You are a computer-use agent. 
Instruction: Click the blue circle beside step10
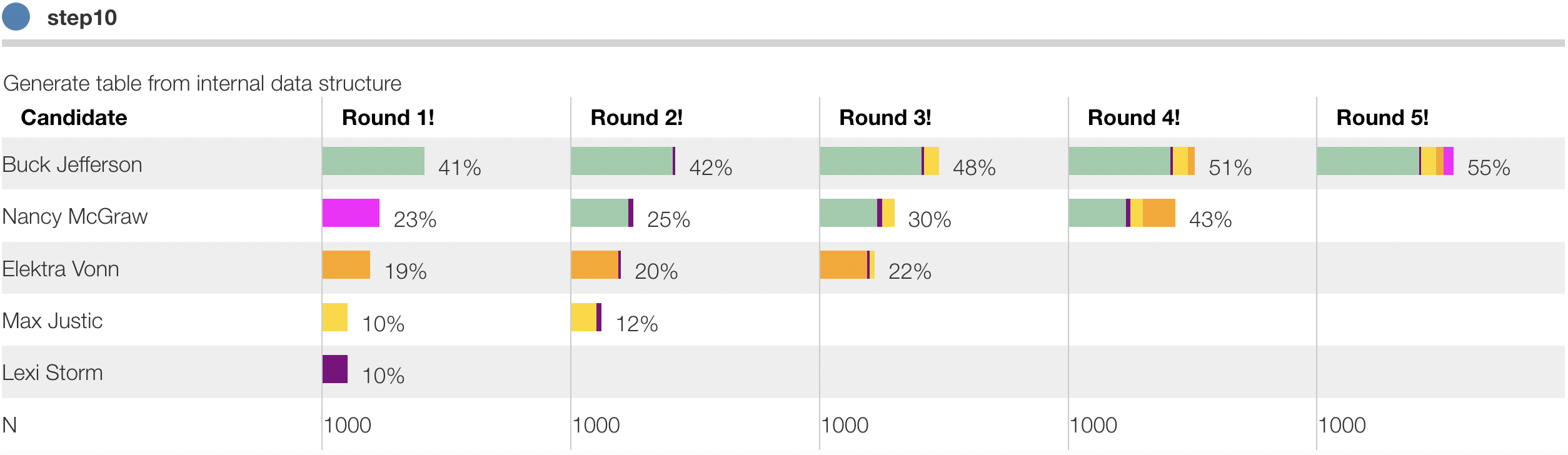click(x=16, y=17)
